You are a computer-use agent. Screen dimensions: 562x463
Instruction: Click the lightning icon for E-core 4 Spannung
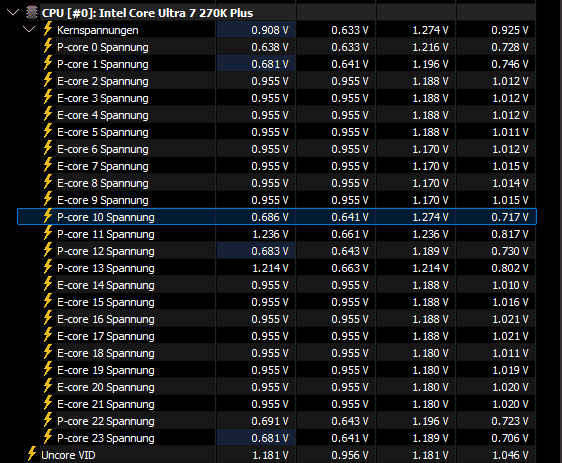click(x=48, y=114)
